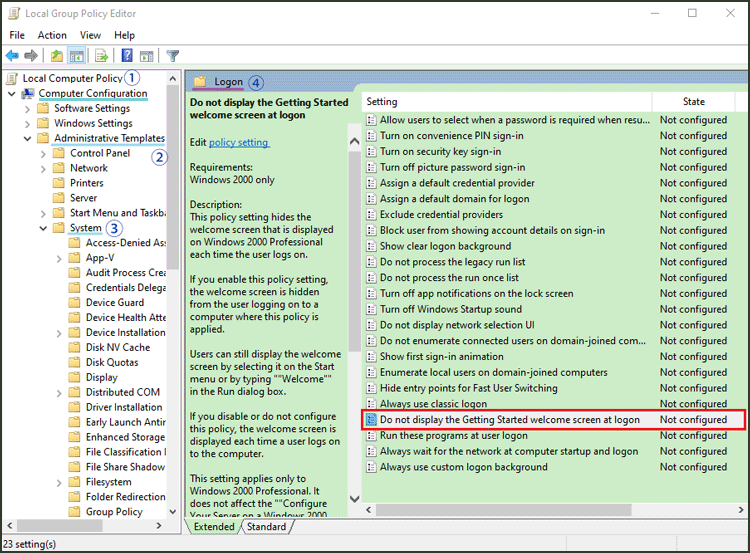Click the Back arrow toolbar icon
The image size is (750, 553).
(x=12, y=56)
